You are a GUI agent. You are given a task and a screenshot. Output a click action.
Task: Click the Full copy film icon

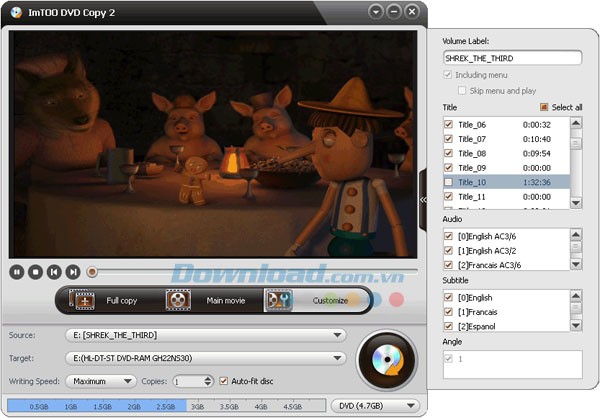82,300
